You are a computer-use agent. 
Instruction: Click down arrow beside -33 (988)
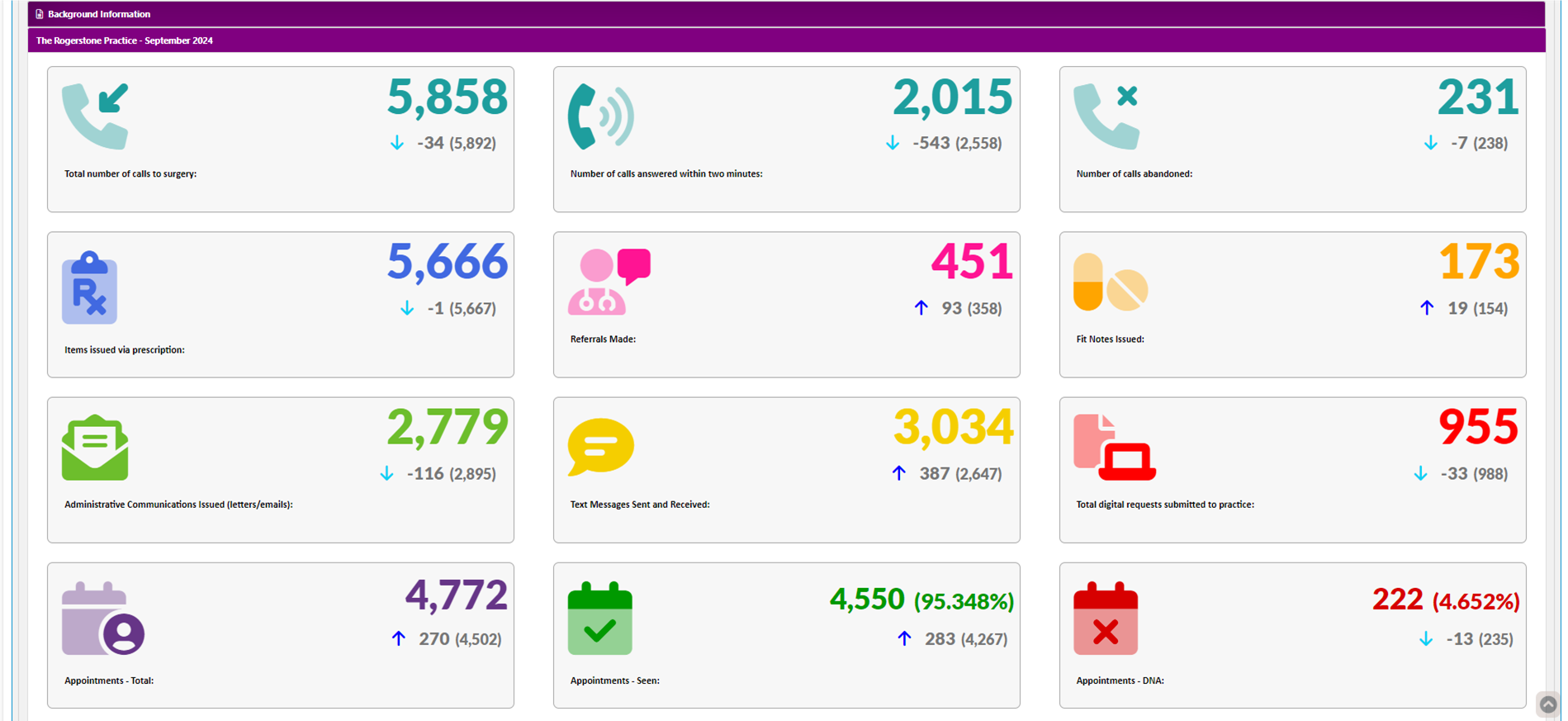pyautogui.click(x=1420, y=473)
